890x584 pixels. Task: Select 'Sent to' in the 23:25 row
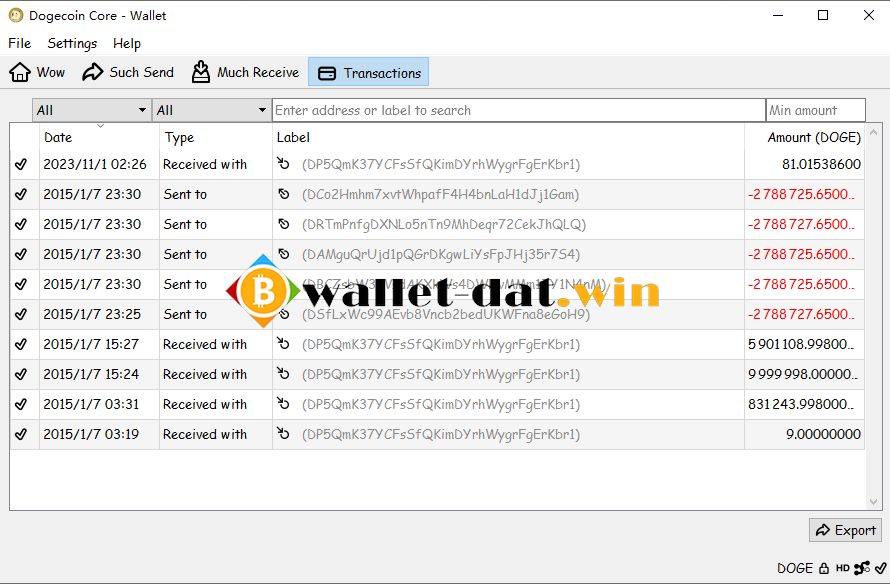[x=185, y=314]
